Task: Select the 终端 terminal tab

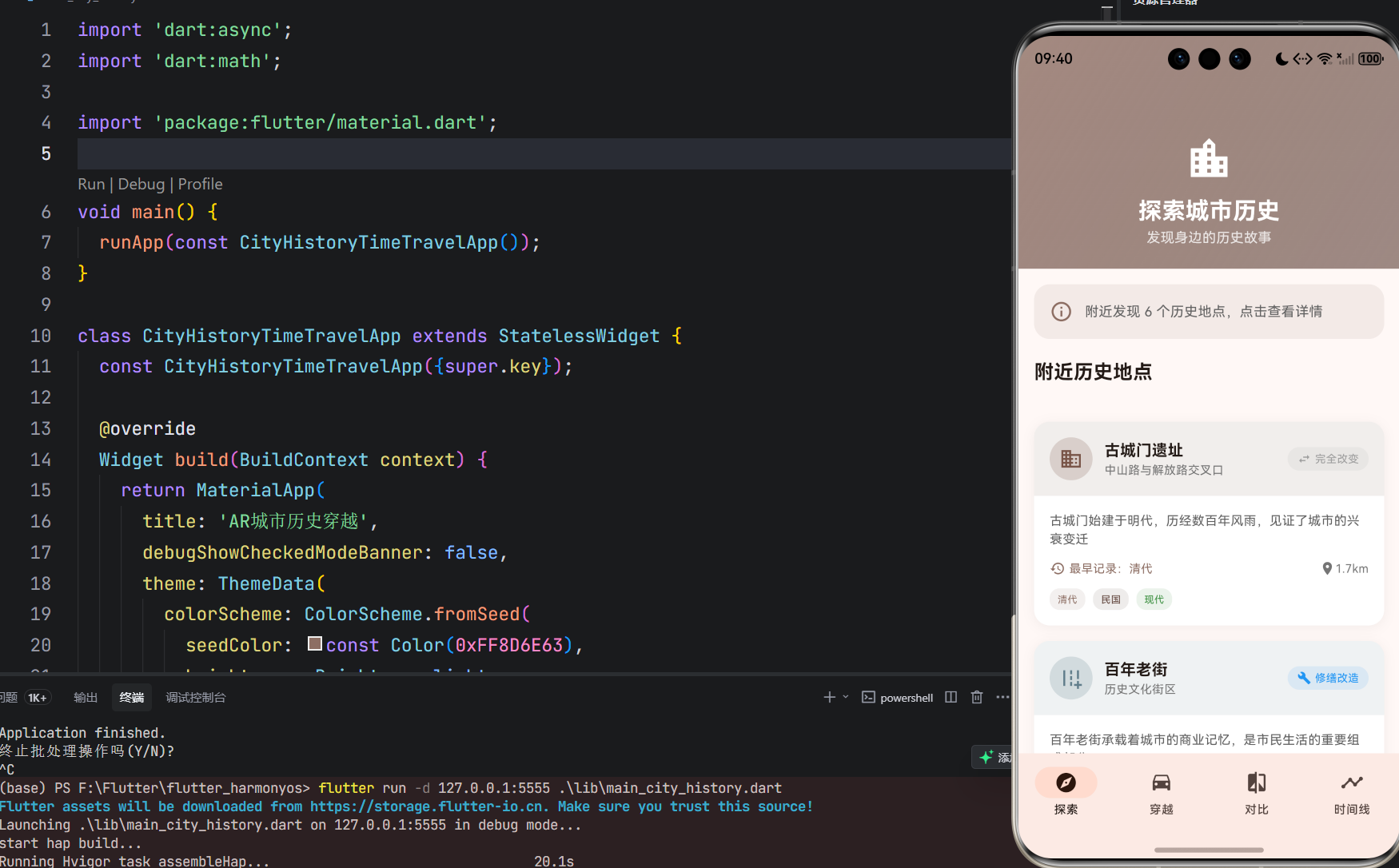Action: pyautogui.click(x=132, y=697)
